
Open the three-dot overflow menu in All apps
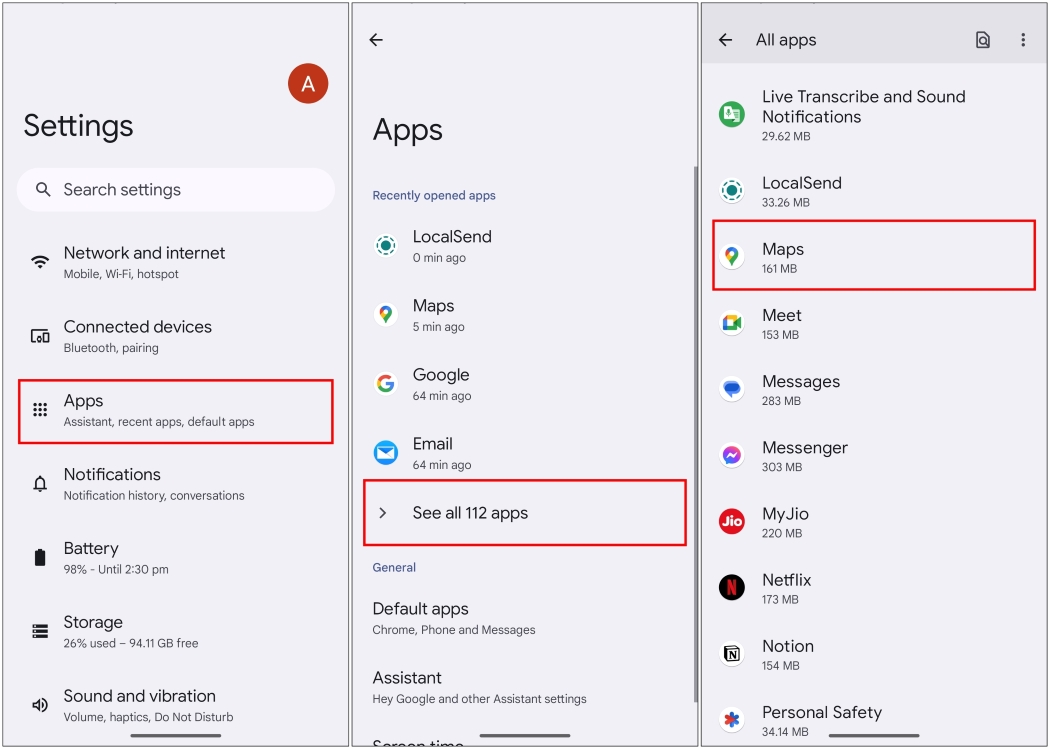click(1023, 40)
